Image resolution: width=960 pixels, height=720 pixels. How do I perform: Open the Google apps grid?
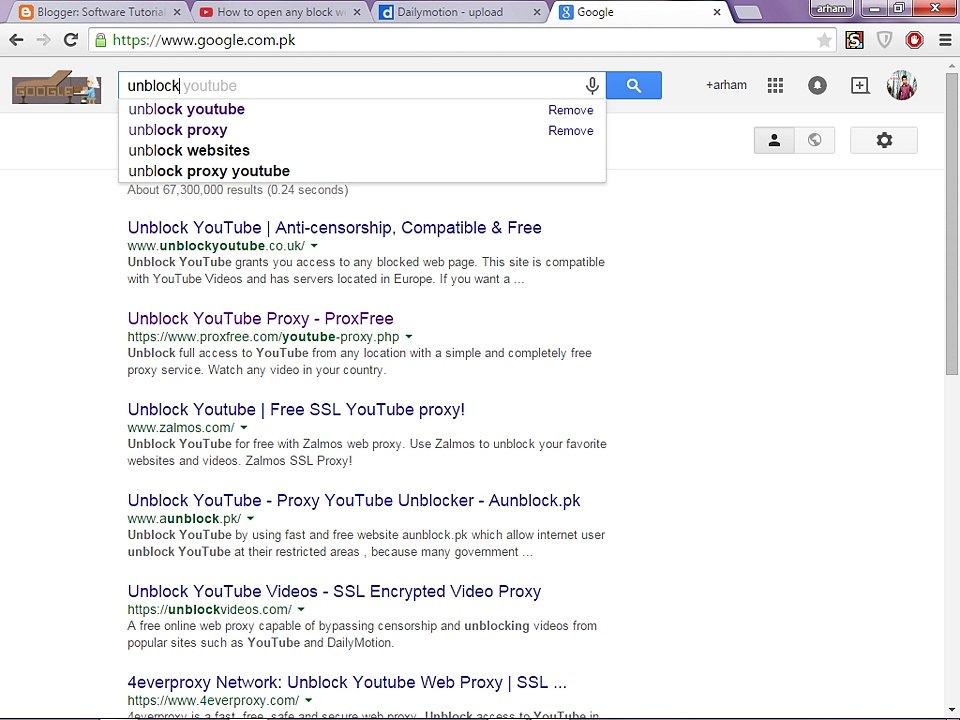(775, 86)
